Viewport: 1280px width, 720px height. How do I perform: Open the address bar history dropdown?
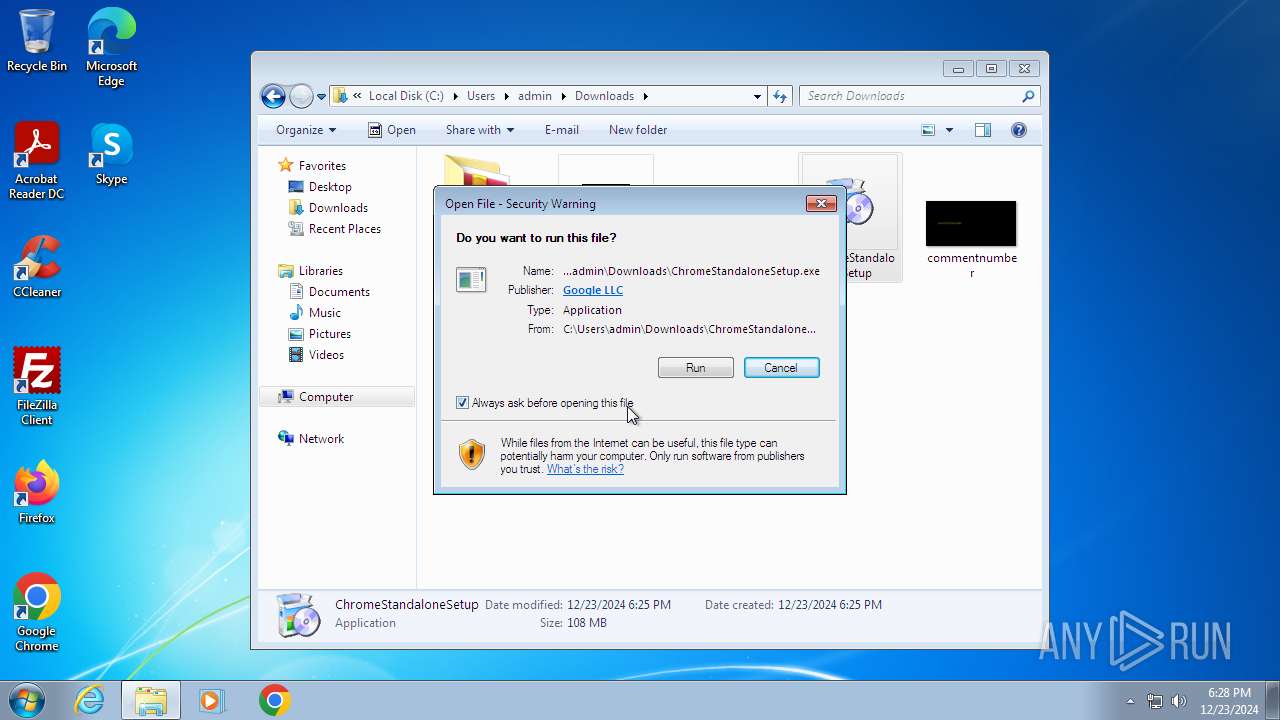[x=757, y=96]
